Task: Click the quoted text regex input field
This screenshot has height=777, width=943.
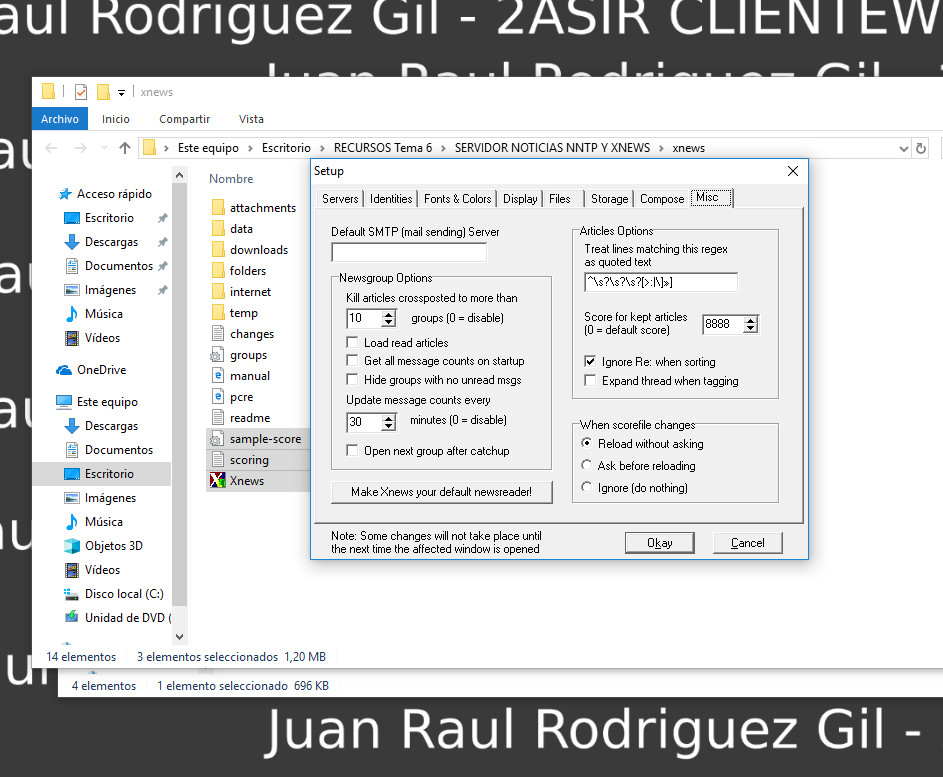Action: pyautogui.click(x=661, y=282)
